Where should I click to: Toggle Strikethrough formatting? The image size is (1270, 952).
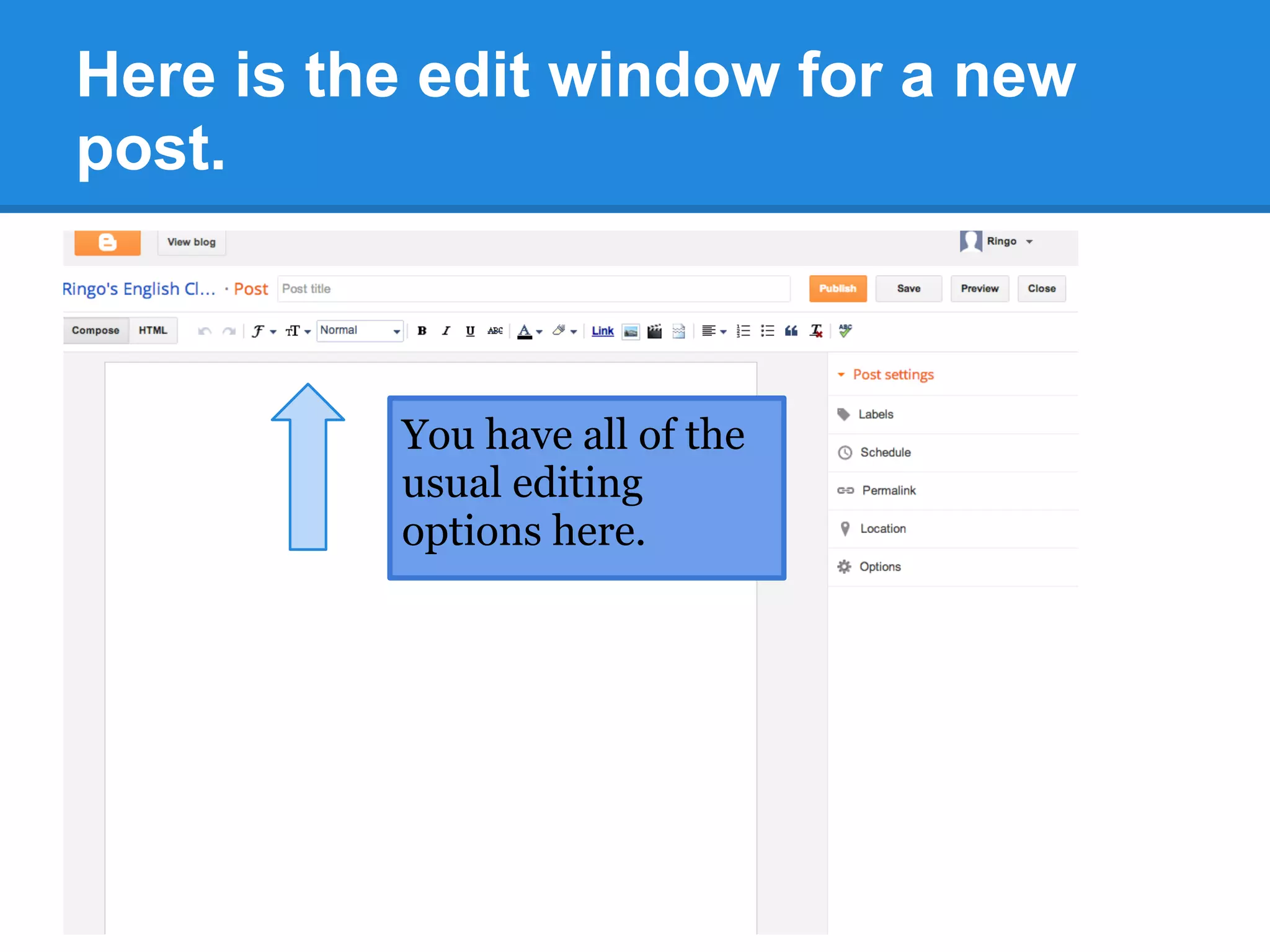coord(495,330)
